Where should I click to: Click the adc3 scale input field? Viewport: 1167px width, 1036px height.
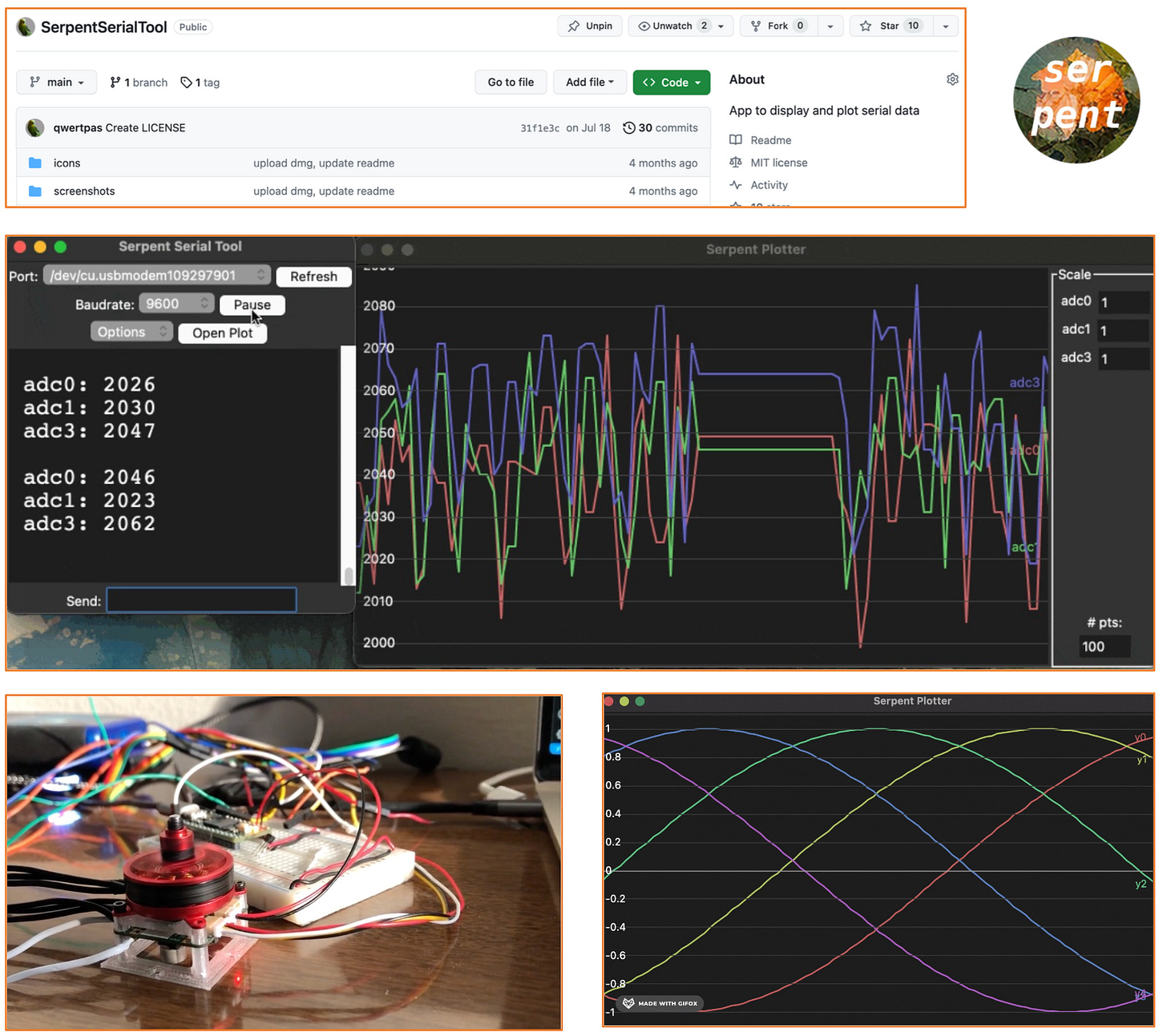1124,358
